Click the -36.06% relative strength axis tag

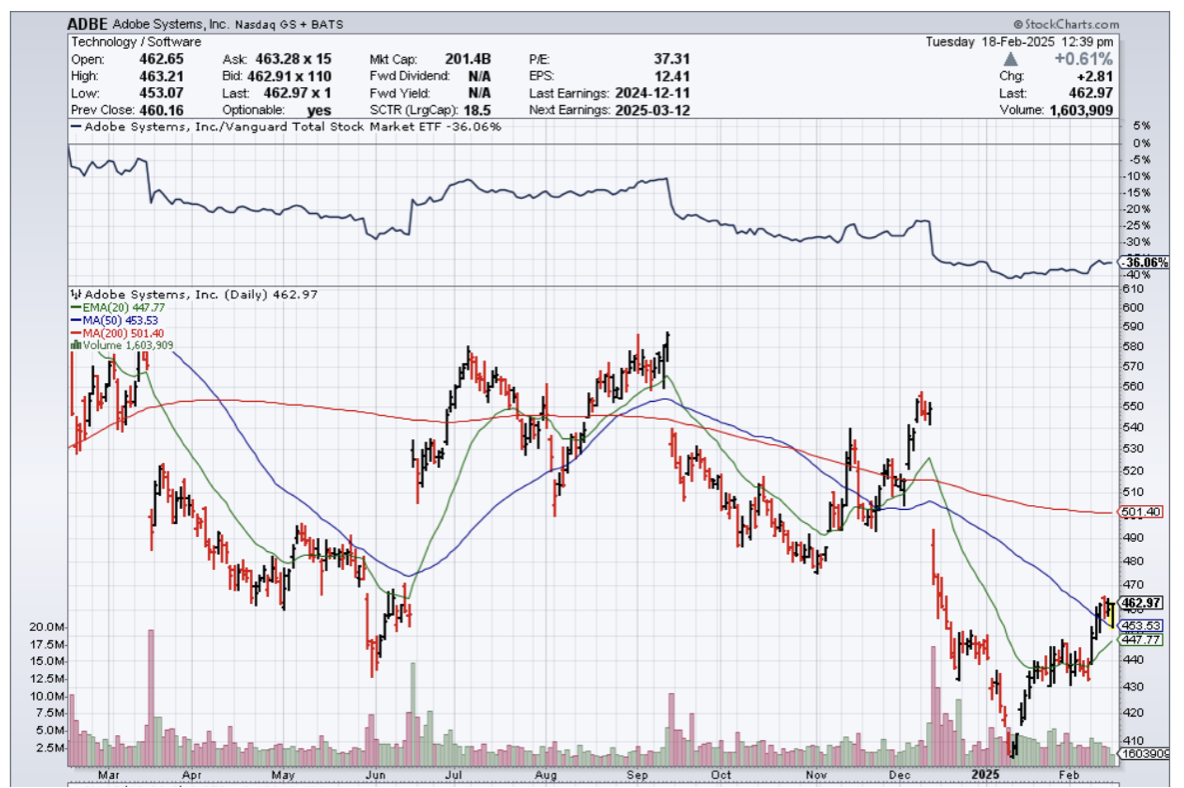tap(1141, 262)
